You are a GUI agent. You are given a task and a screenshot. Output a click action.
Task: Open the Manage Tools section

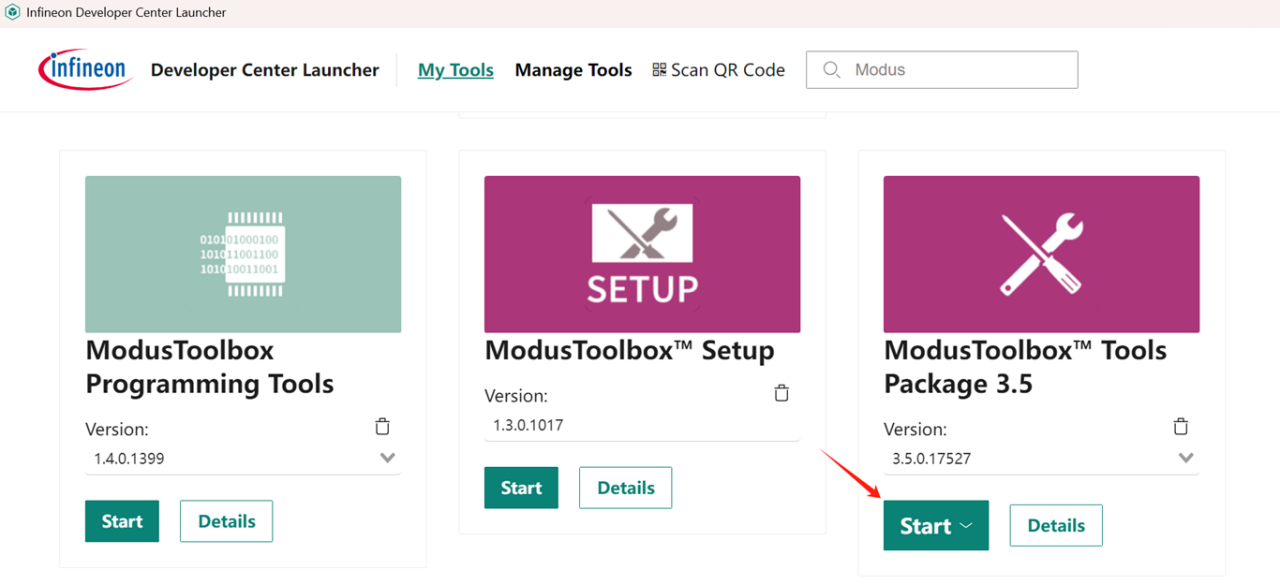[x=573, y=70]
